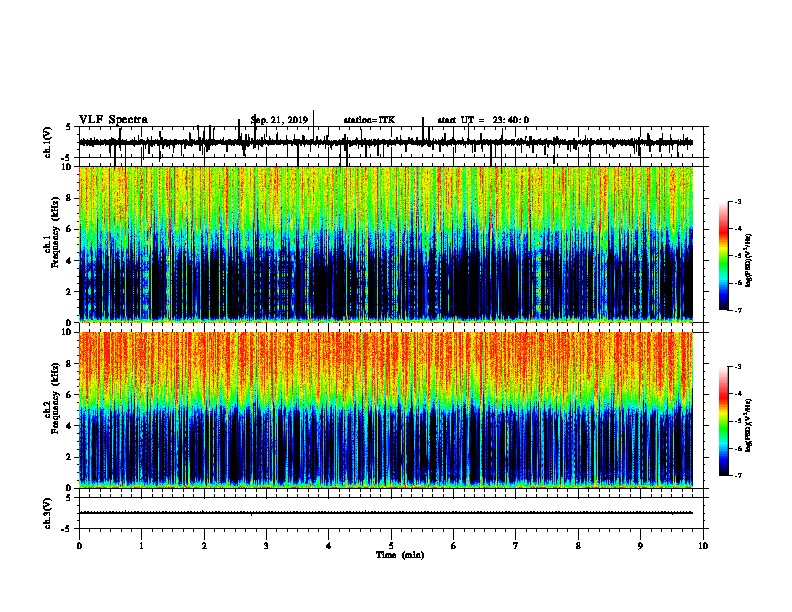This screenshot has width=792, height=612.
Task: Click the ch.2 spectrogram panel
Action: 386,410
